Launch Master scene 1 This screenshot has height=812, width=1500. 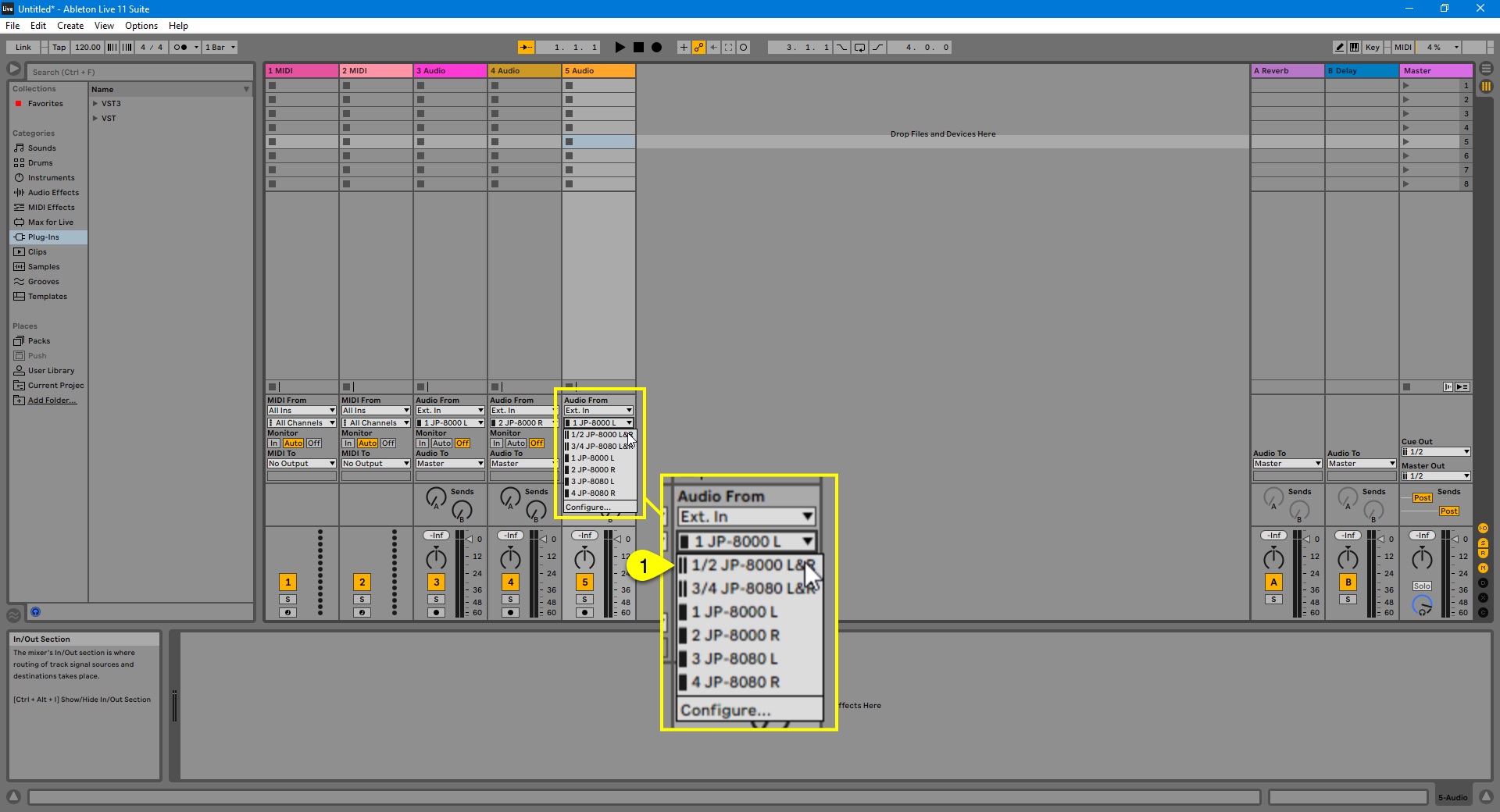click(x=1406, y=86)
